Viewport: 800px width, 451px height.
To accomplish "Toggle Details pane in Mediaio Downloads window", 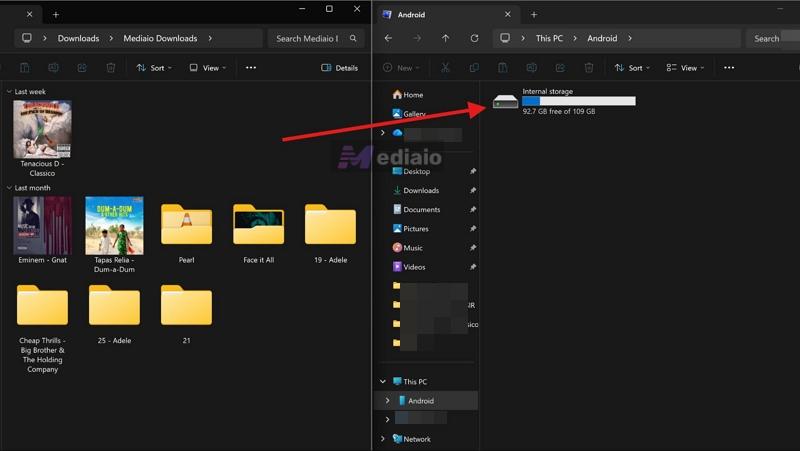I will pyautogui.click(x=339, y=68).
